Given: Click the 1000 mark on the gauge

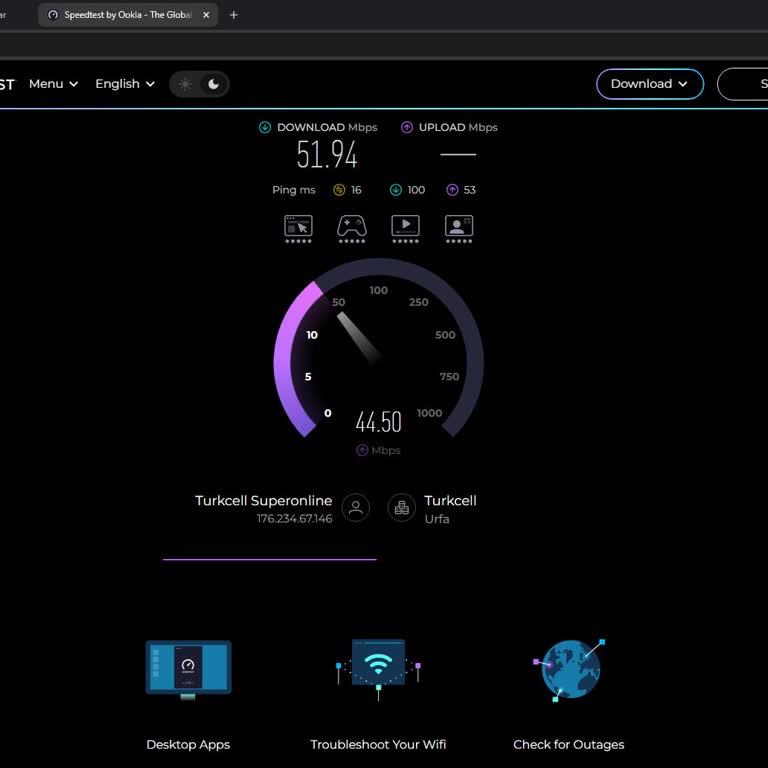Looking at the screenshot, I should click(430, 413).
